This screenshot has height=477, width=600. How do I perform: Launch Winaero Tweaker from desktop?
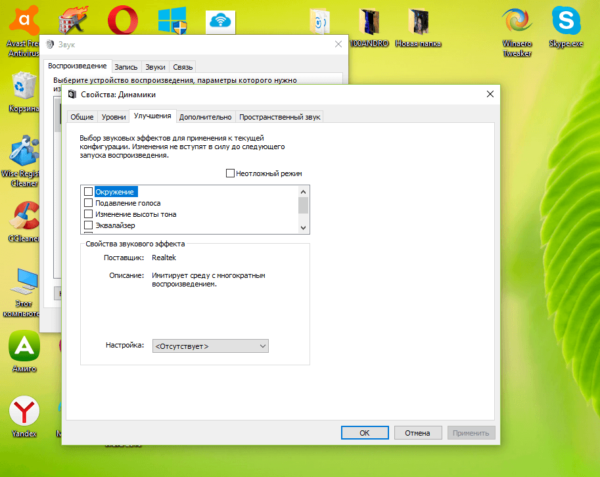517,31
